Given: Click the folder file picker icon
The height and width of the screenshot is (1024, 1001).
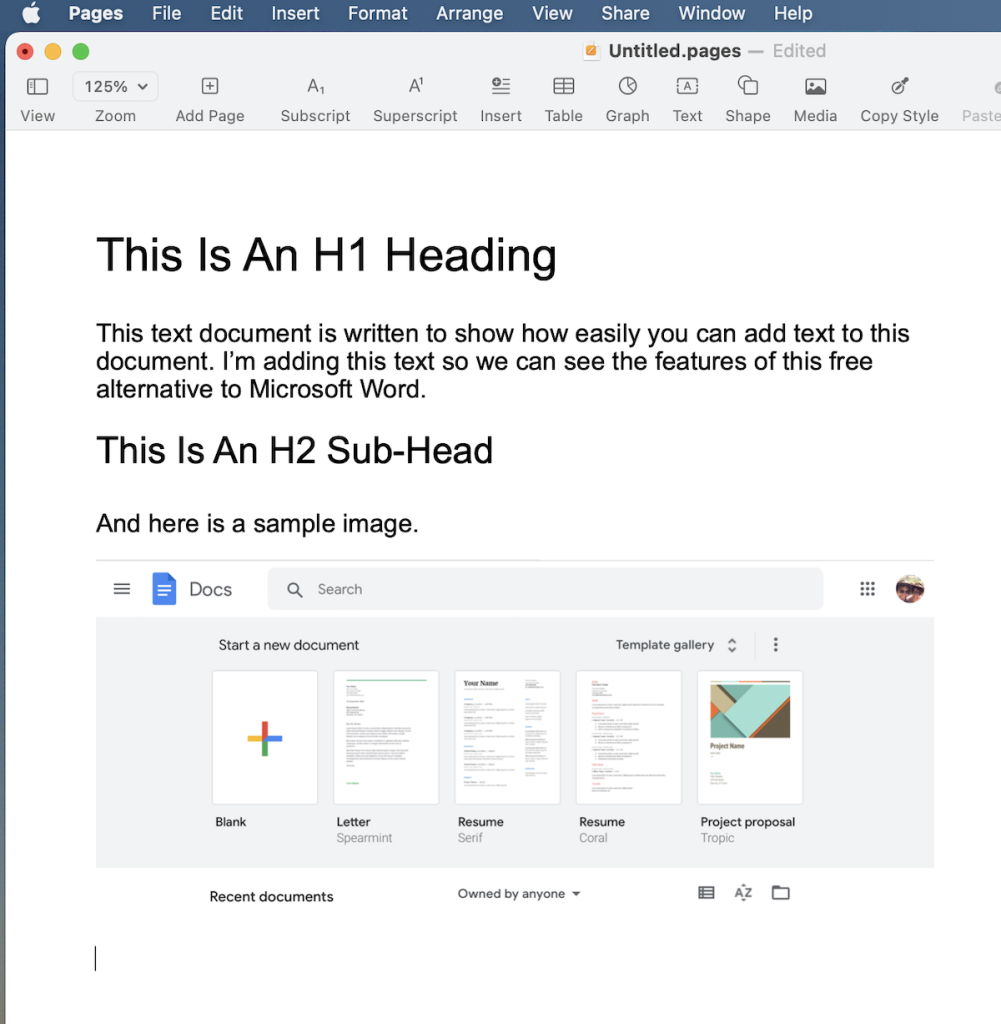Looking at the screenshot, I should click(780, 893).
